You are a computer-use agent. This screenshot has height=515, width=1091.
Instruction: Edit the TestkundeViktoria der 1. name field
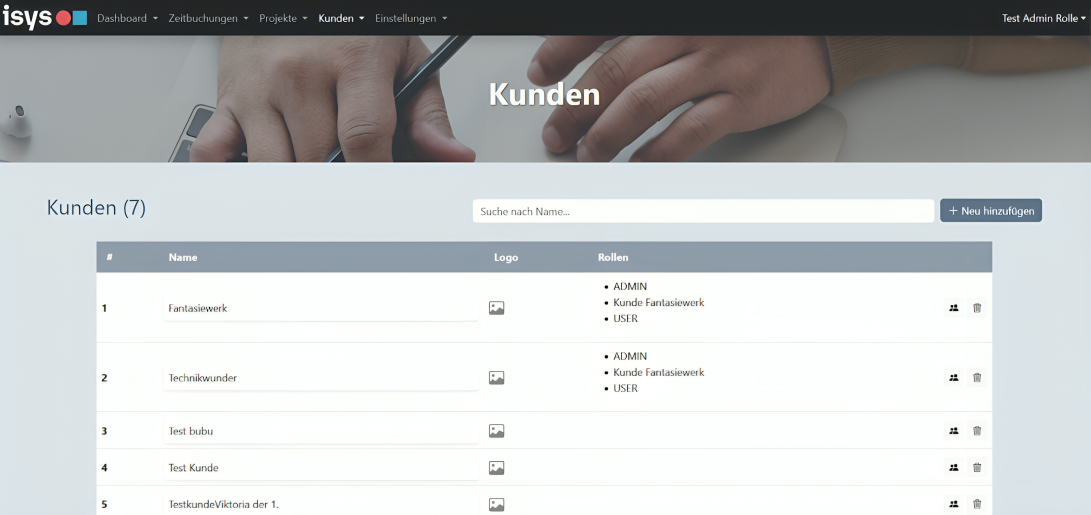point(321,504)
